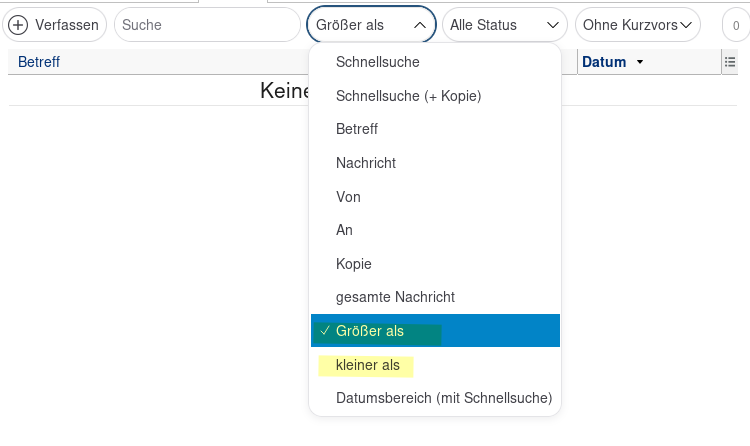Type in the Suche search field
750x446 pixels.
pos(206,25)
